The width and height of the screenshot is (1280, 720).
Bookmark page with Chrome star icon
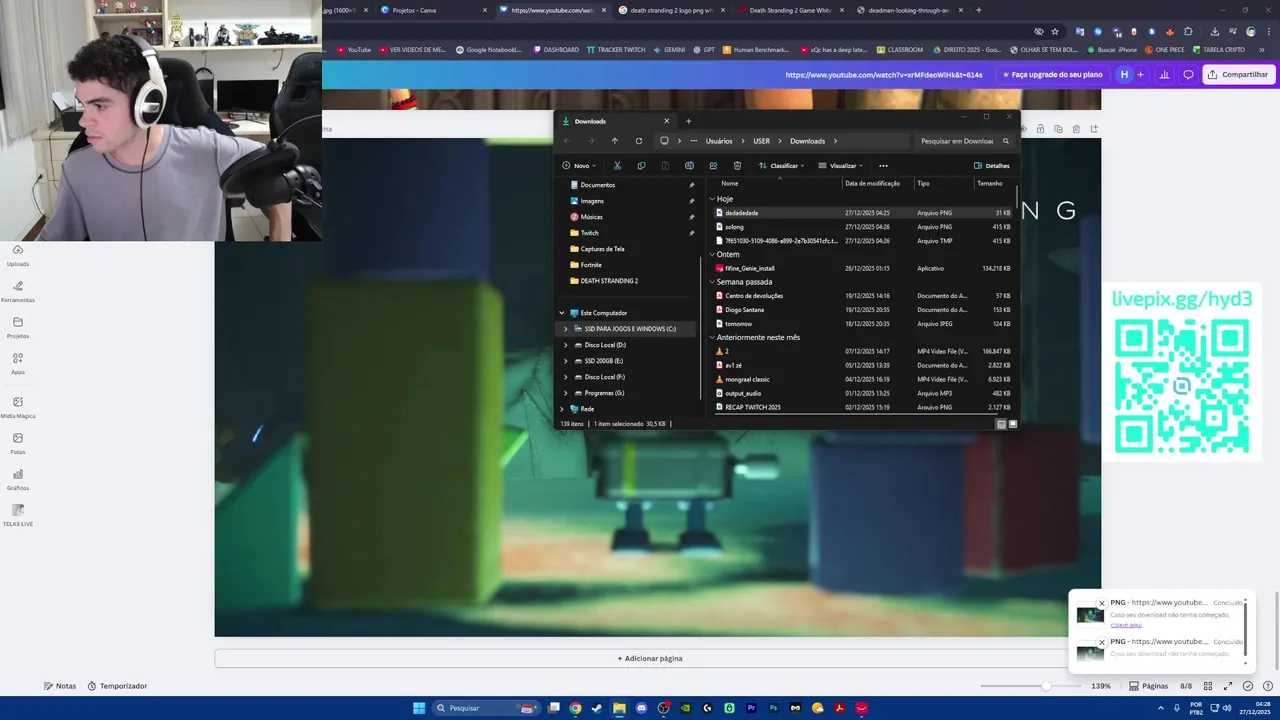click(x=1055, y=31)
